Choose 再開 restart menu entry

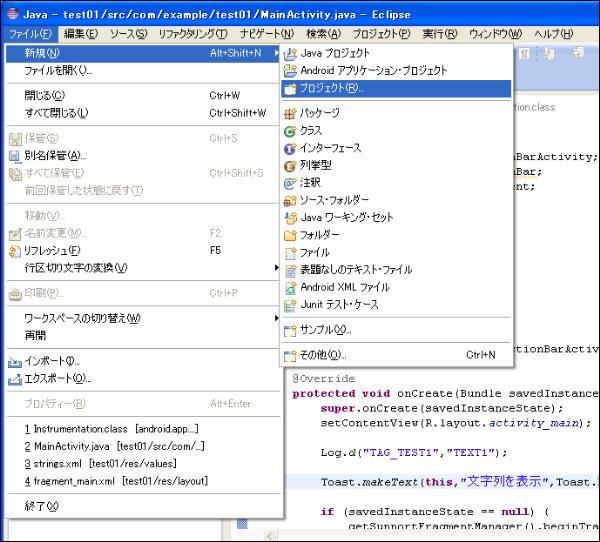coord(143,336)
